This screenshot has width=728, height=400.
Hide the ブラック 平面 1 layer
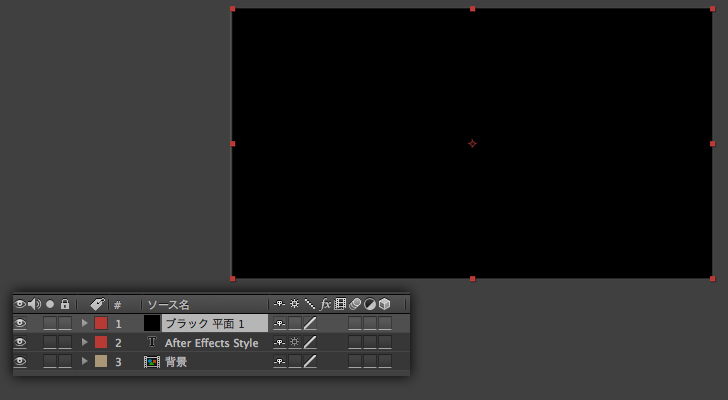click(20, 323)
